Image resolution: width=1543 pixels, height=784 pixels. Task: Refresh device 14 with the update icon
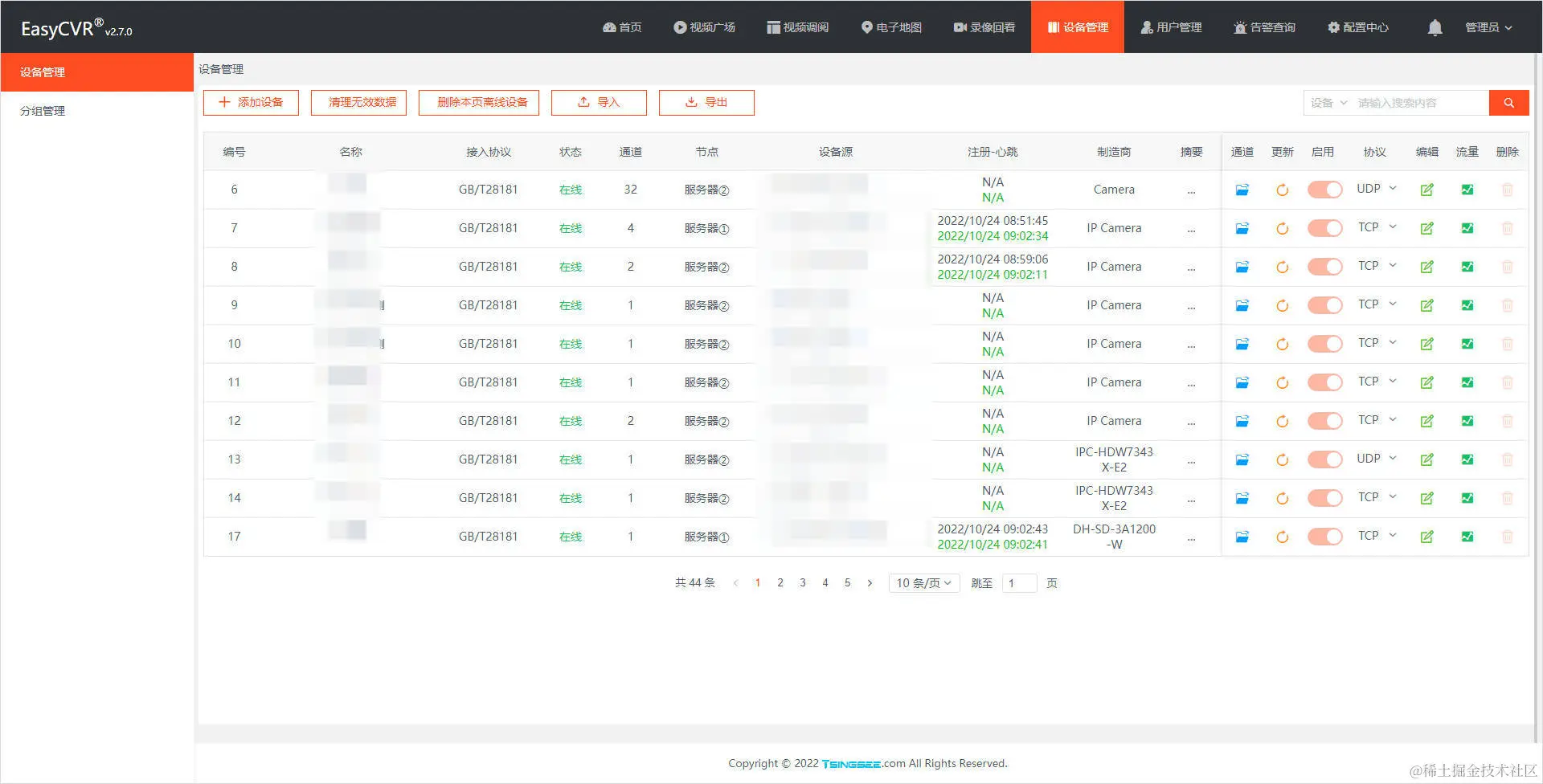click(1282, 498)
